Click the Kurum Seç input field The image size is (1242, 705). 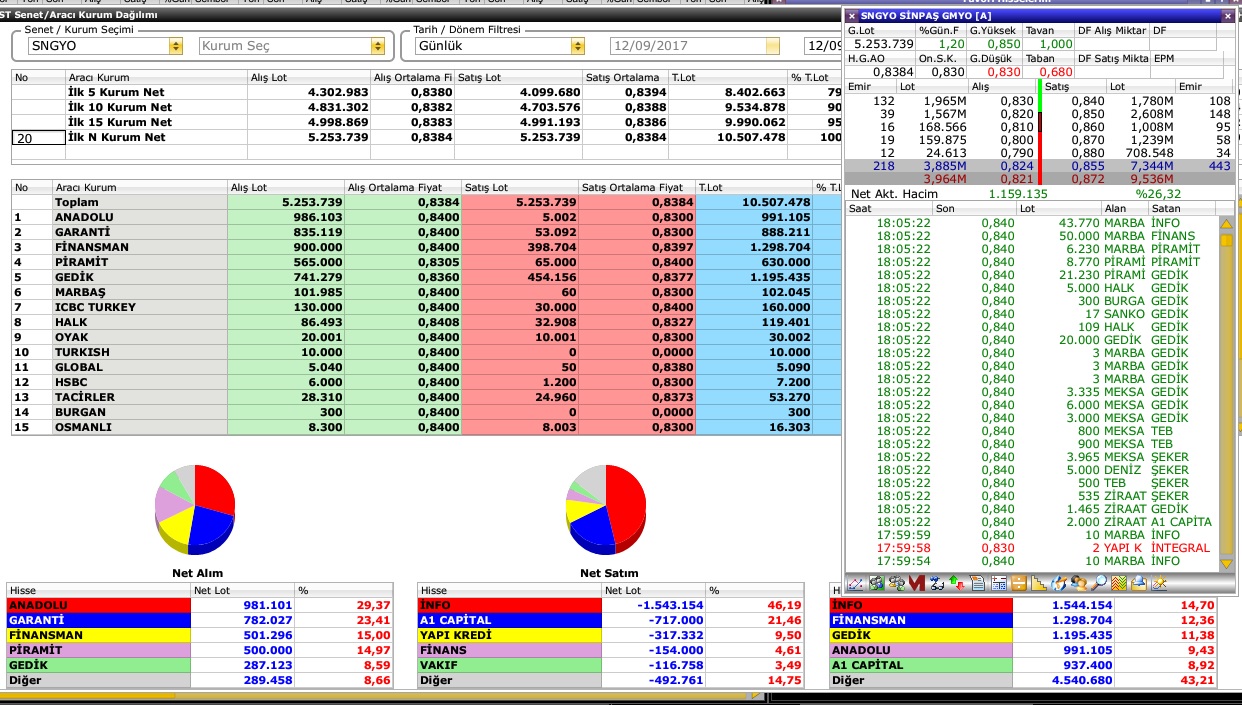[x=284, y=46]
